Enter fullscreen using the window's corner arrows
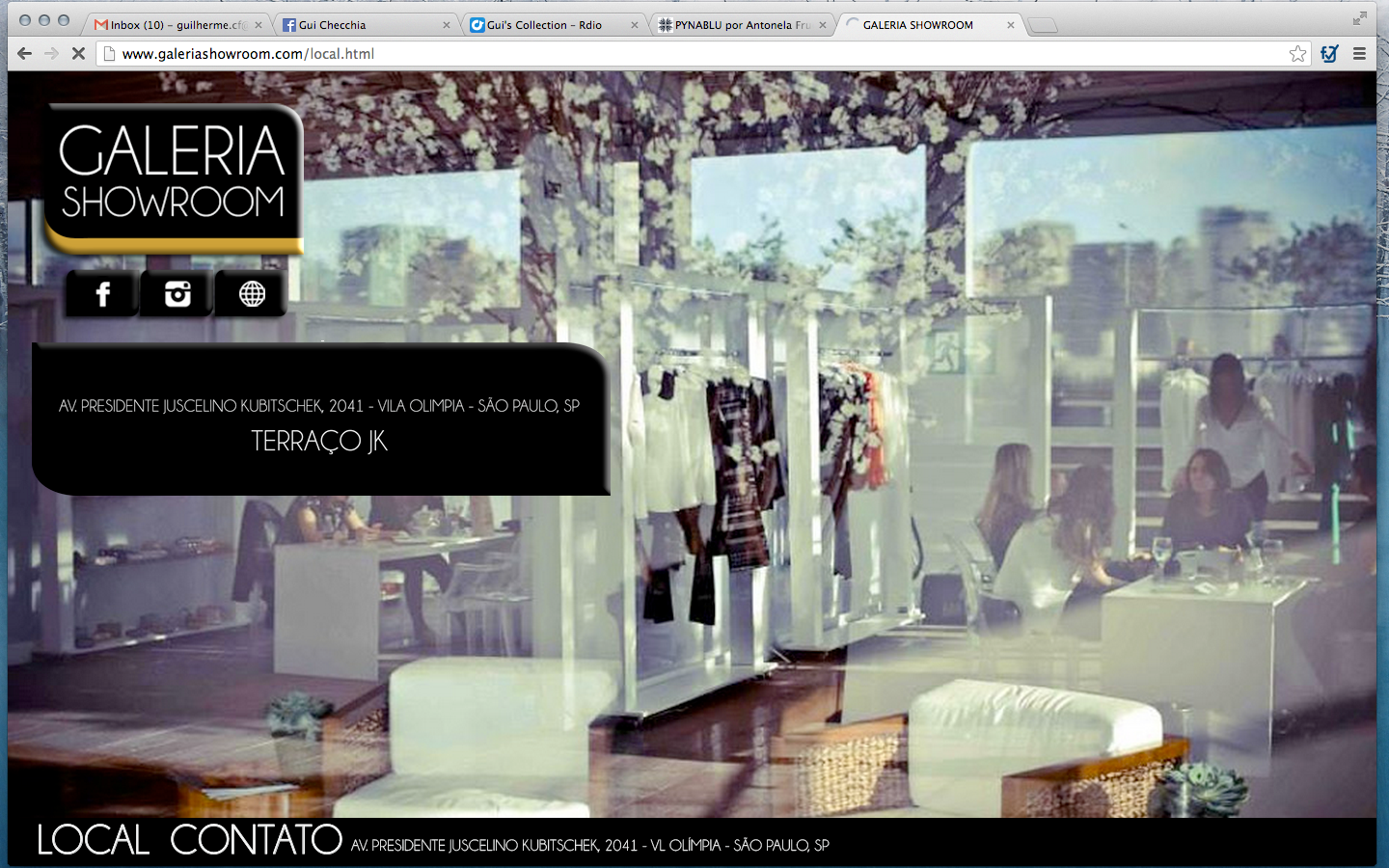The image size is (1389, 868). (x=1360, y=18)
